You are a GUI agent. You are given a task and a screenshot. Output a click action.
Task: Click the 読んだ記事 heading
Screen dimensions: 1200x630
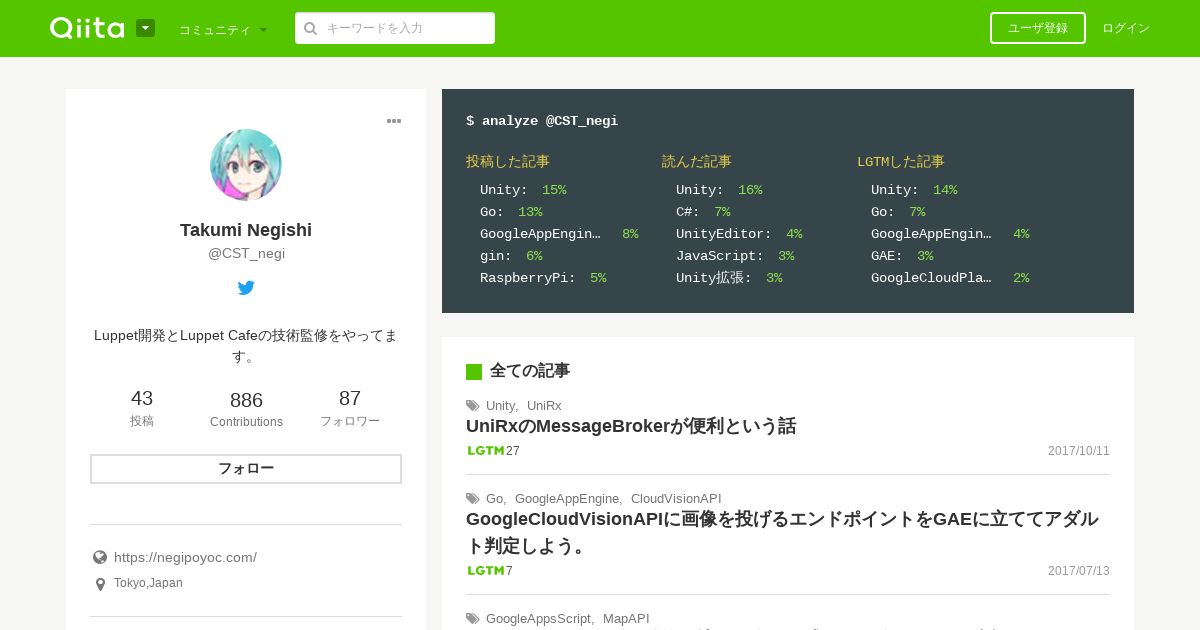(697, 161)
